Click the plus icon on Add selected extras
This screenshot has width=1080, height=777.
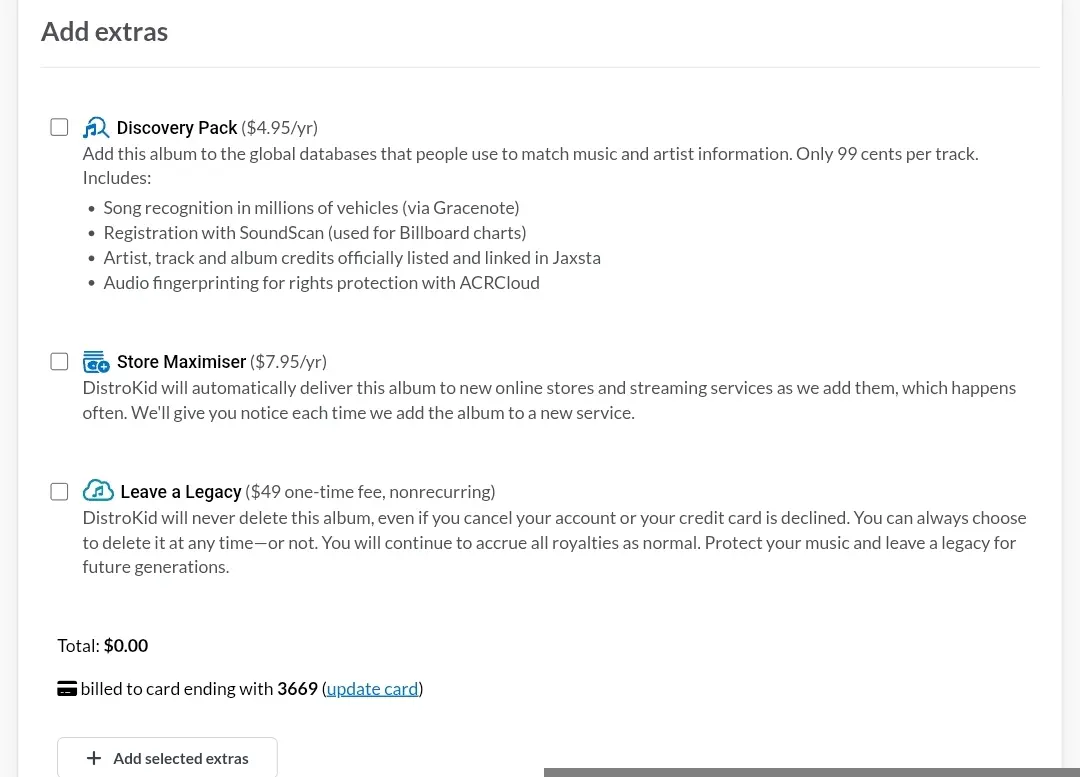pos(94,758)
